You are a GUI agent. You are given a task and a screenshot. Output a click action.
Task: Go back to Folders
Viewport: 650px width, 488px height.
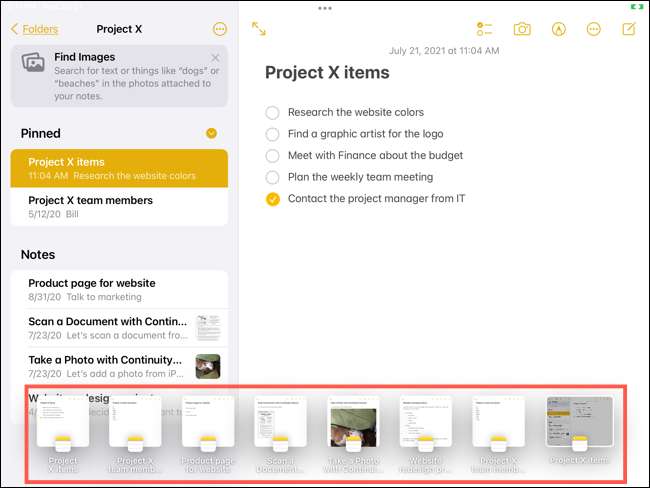pos(34,29)
